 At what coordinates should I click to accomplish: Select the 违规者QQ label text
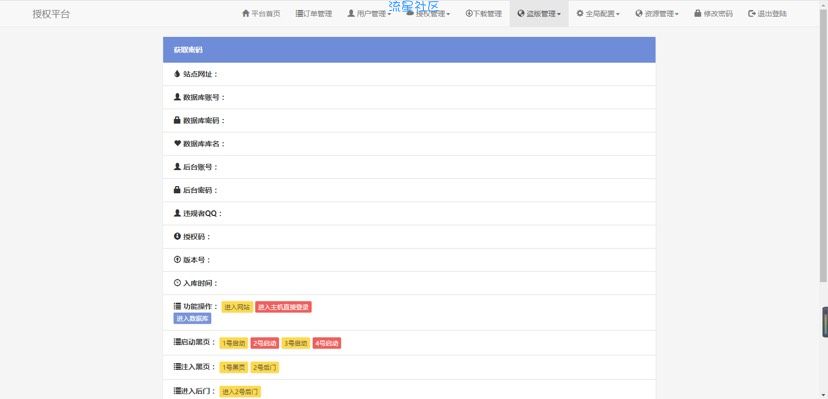(x=202, y=214)
